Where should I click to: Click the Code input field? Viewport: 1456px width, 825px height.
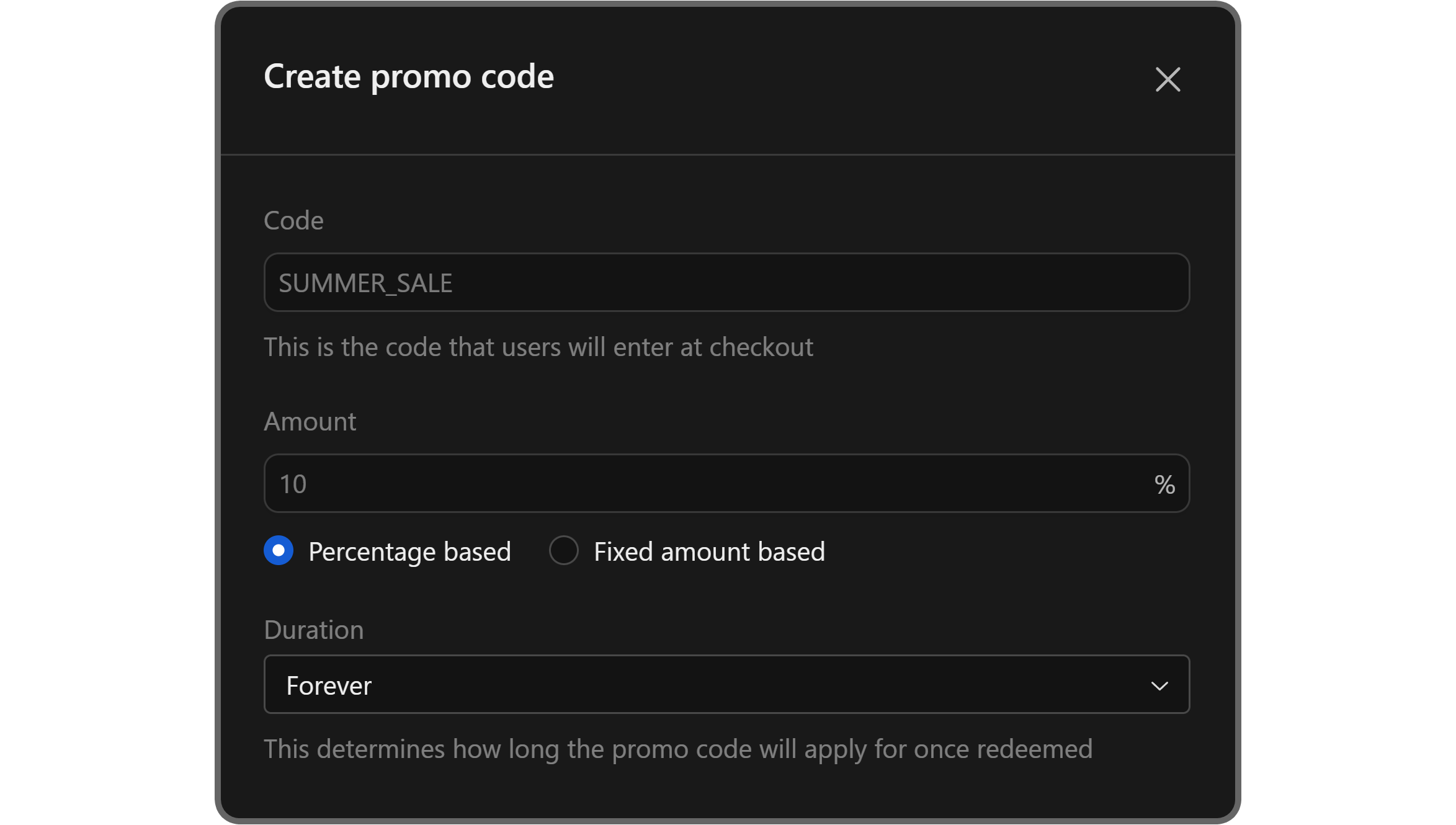click(x=726, y=282)
